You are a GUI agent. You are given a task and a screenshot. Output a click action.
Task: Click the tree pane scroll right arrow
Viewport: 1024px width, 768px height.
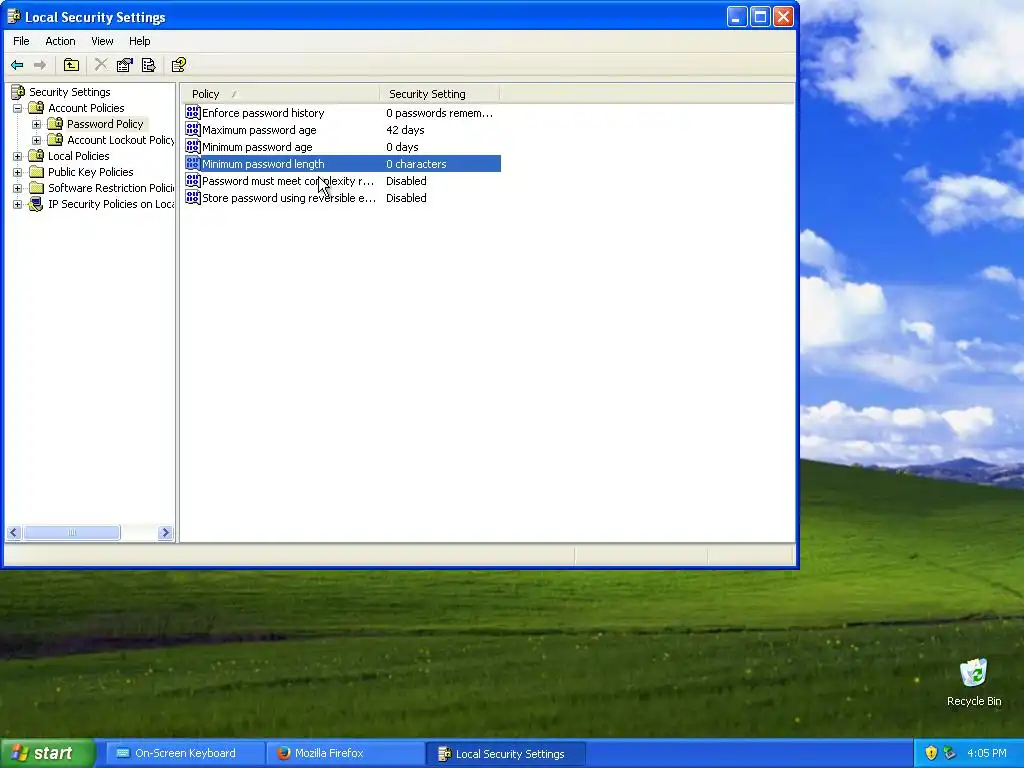tap(165, 533)
